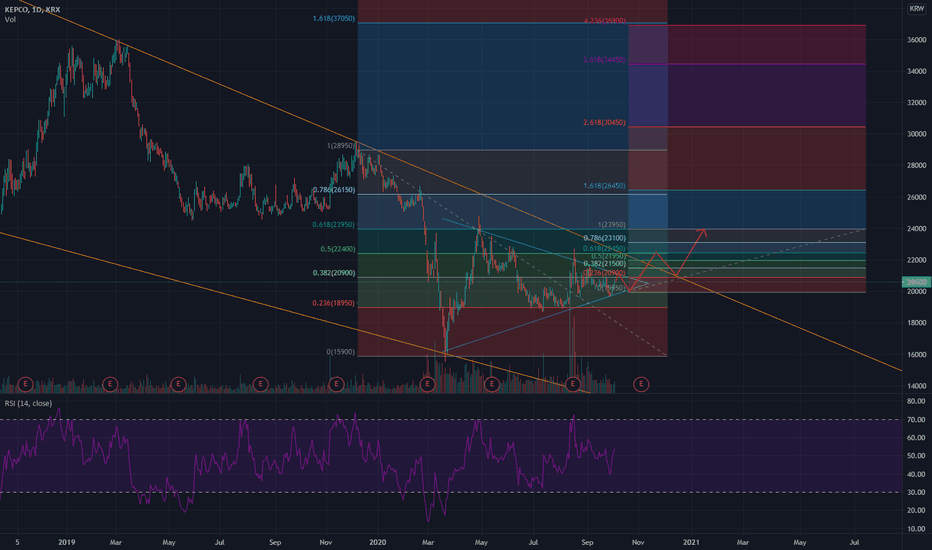
Task: Select Fibonacci label 0.5(22400)
Action: click(338, 249)
